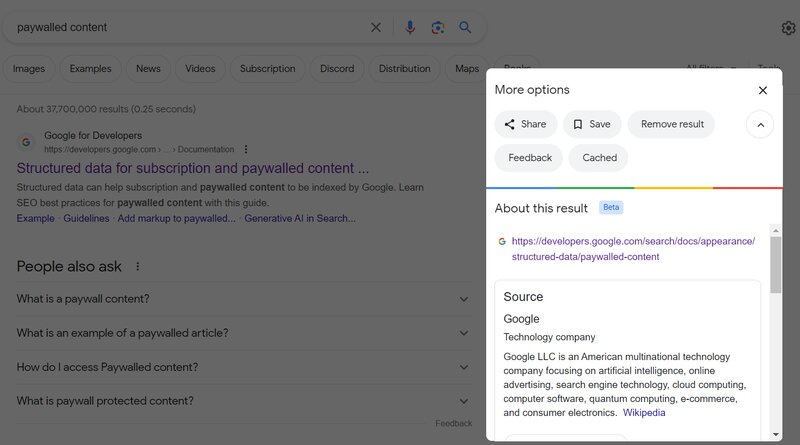Click the Share button
Image resolution: width=800 pixels, height=445 pixels.
526,124
